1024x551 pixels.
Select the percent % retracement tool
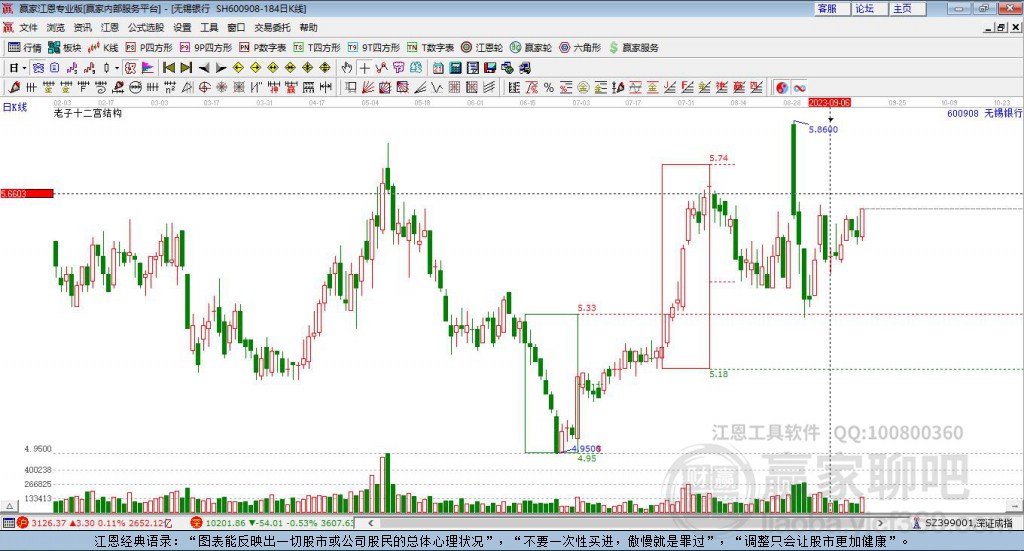pos(549,87)
